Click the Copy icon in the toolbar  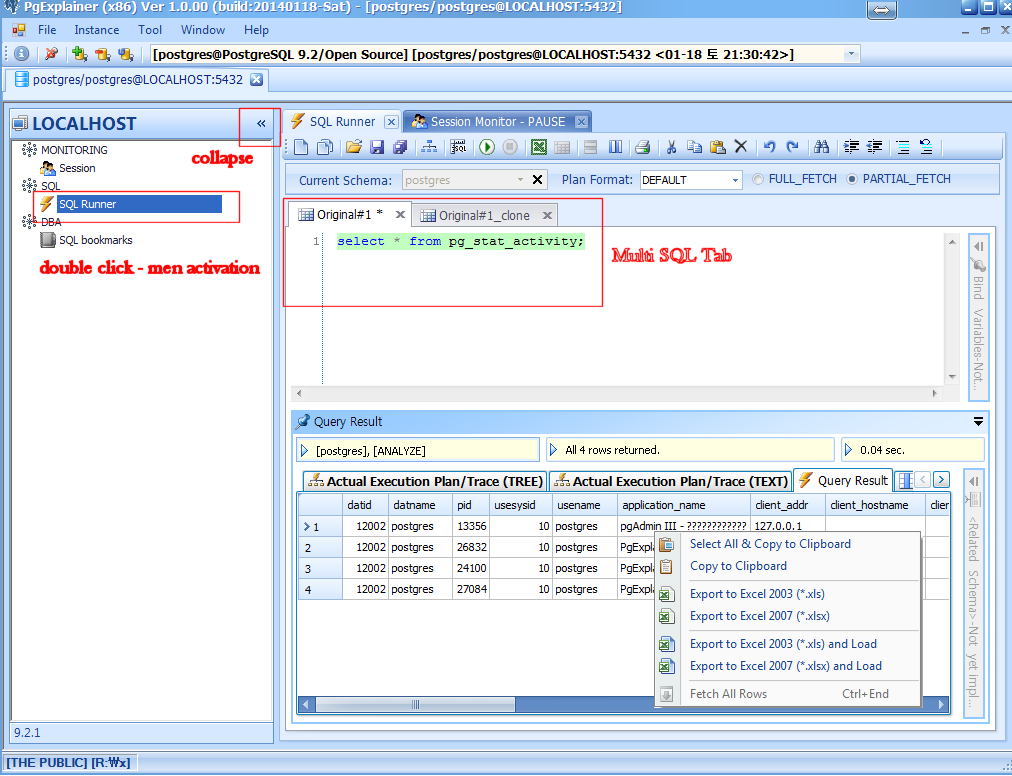click(x=694, y=147)
